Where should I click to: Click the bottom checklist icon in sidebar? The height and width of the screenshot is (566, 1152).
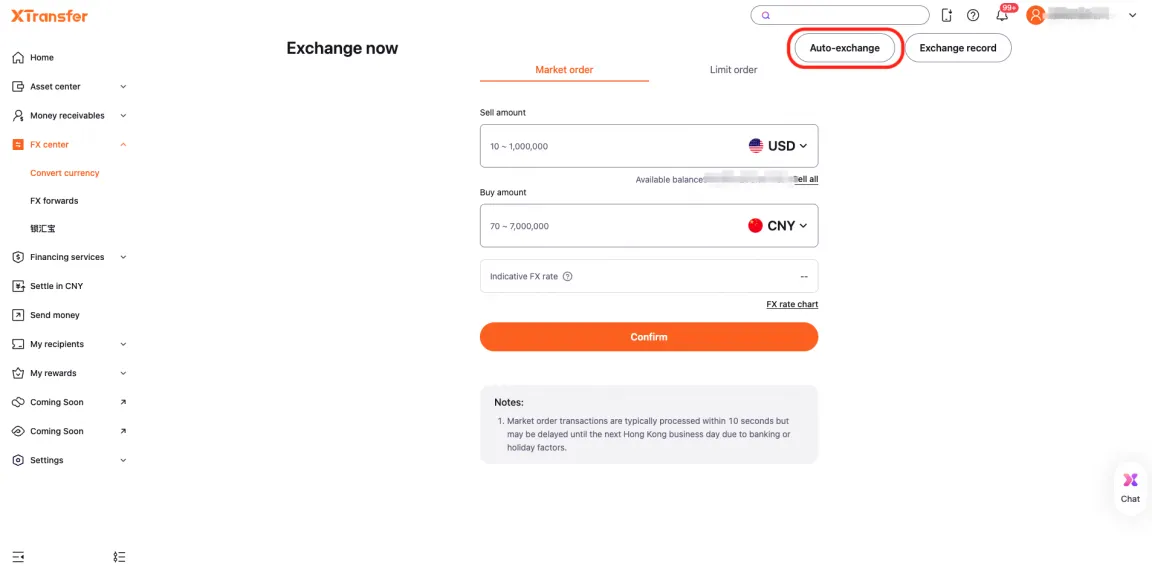pos(119,556)
